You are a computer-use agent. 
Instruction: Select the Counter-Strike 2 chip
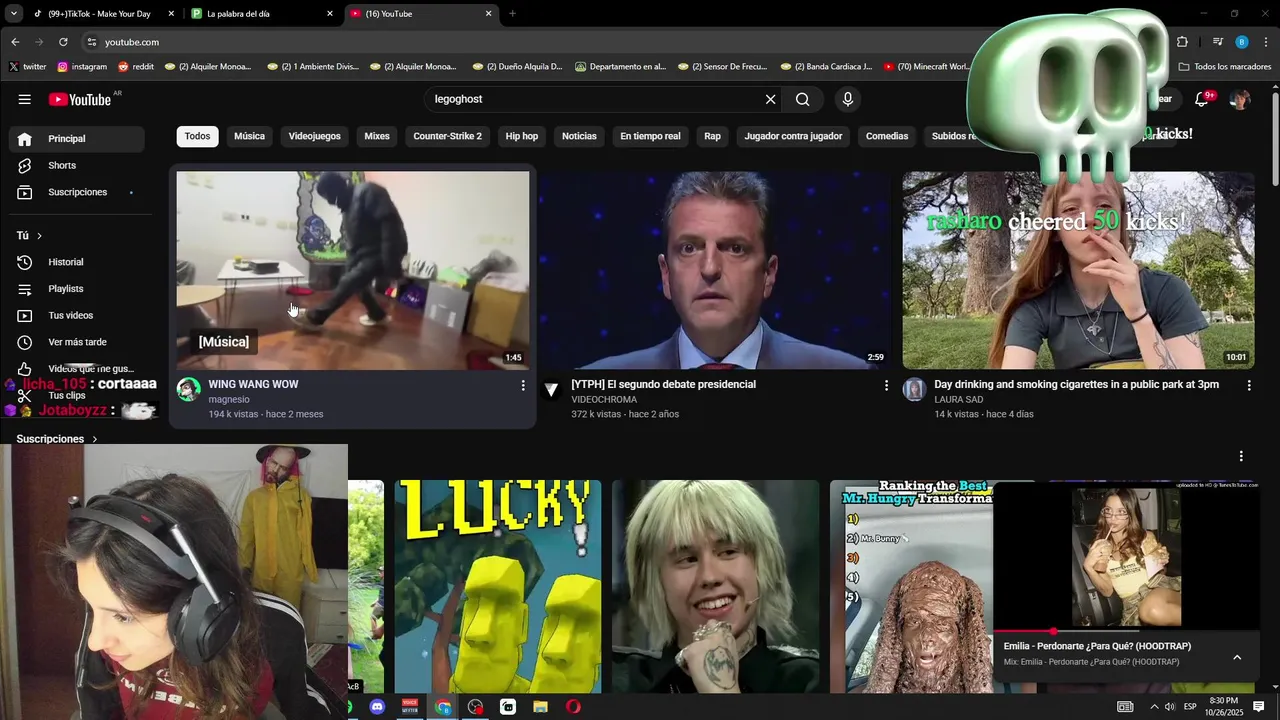tap(447, 136)
